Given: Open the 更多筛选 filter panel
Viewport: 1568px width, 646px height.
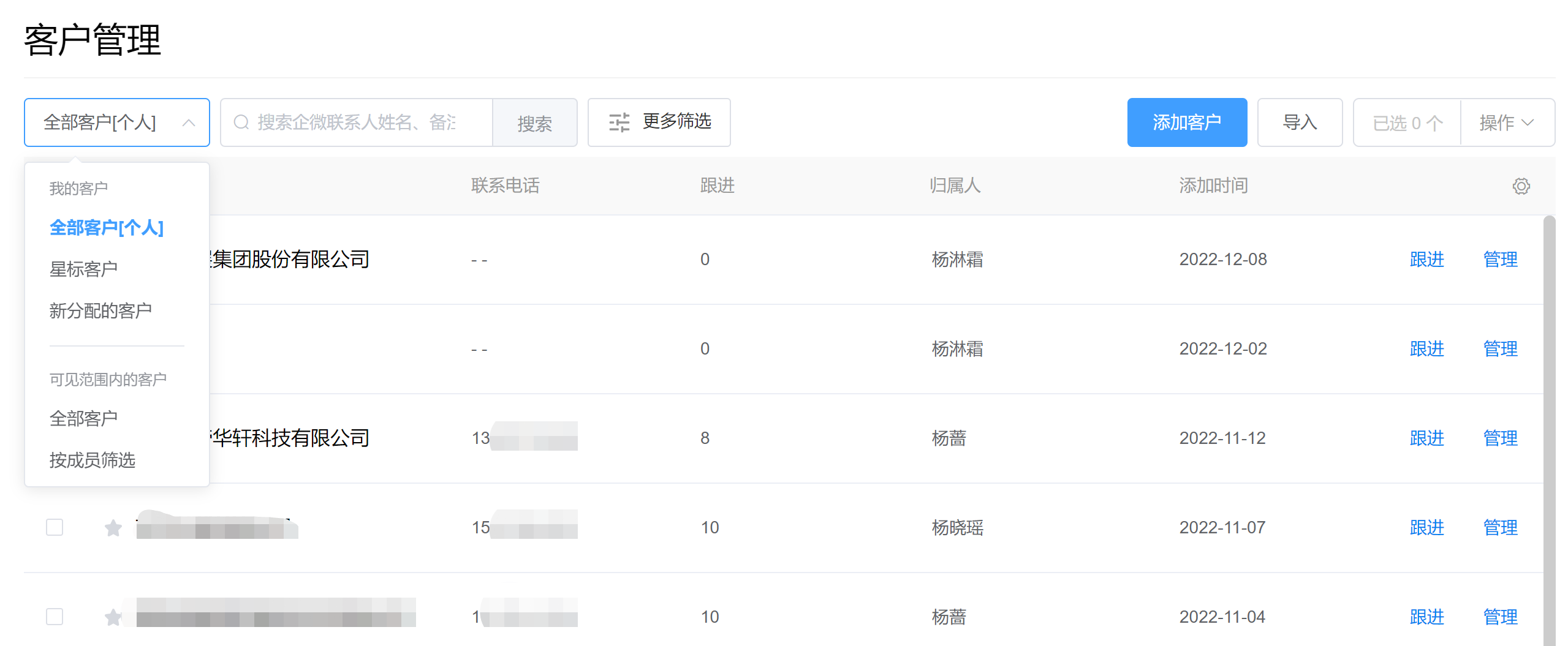Looking at the screenshot, I should coord(659,122).
